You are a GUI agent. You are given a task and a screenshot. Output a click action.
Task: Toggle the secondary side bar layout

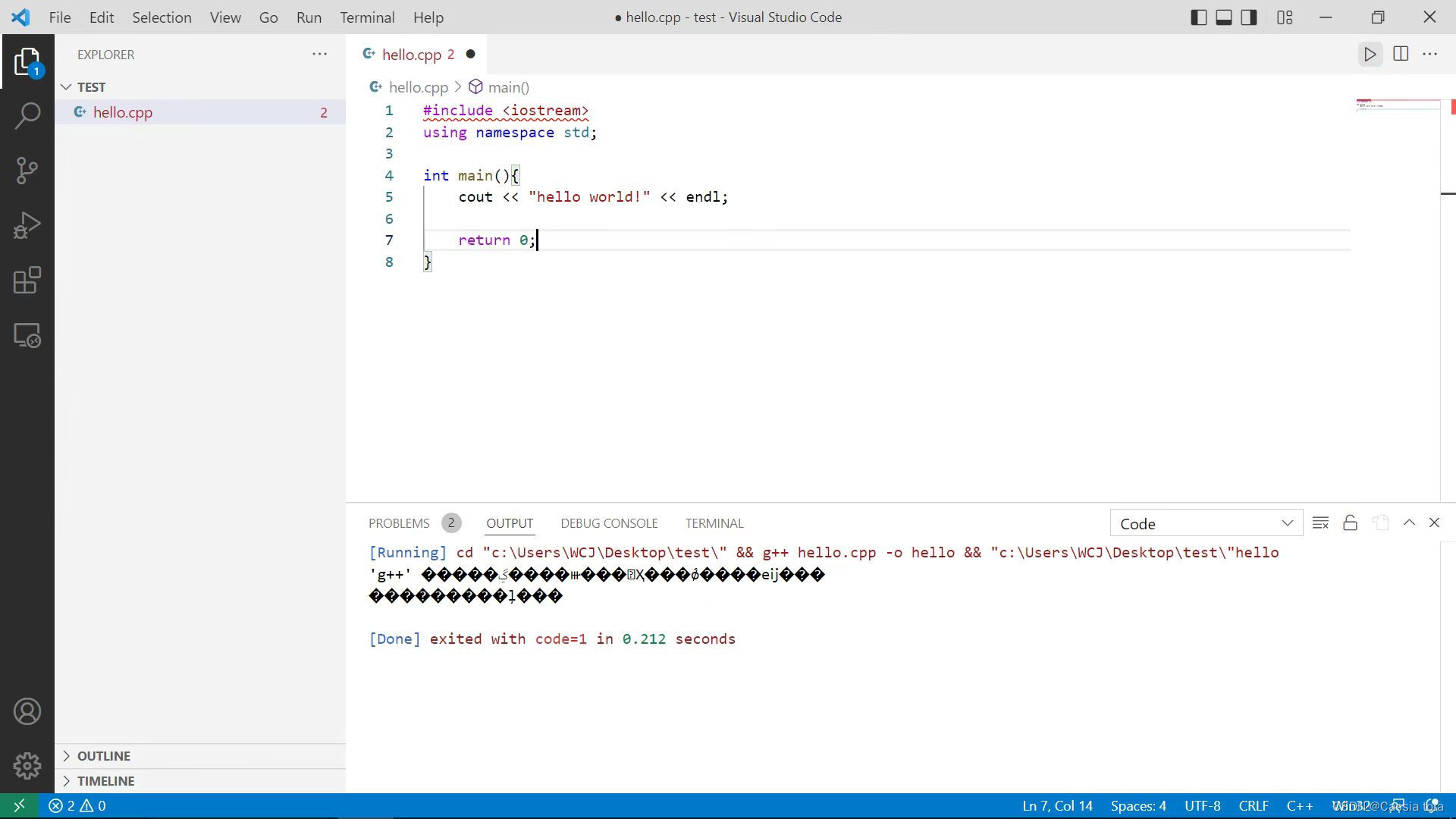[1249, 17]
